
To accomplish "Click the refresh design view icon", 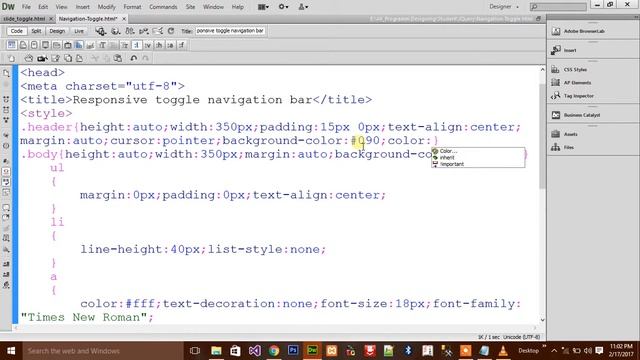I will point(171,31).
